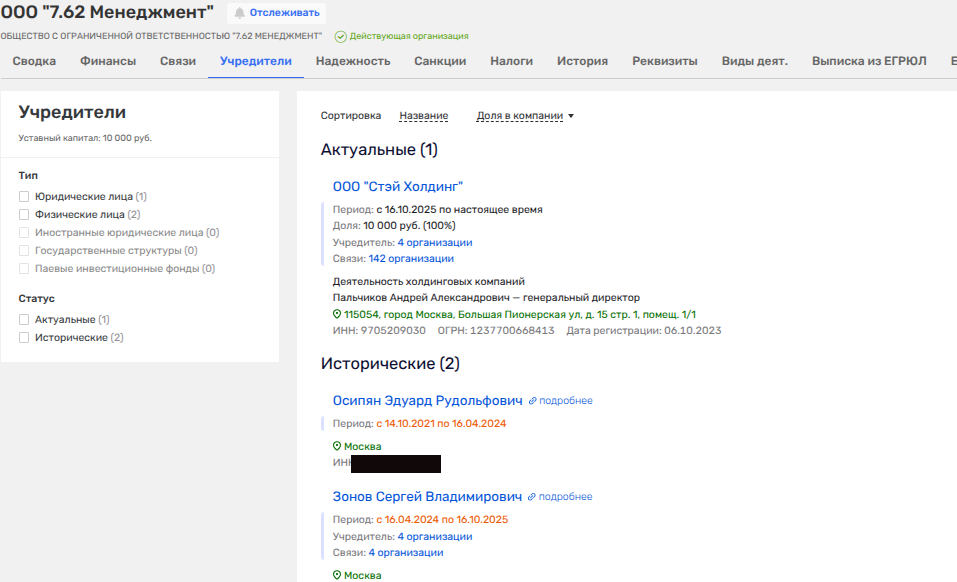Enable the Актуальные status checkbox
The image size is (957, 582).
click(24, 320)
